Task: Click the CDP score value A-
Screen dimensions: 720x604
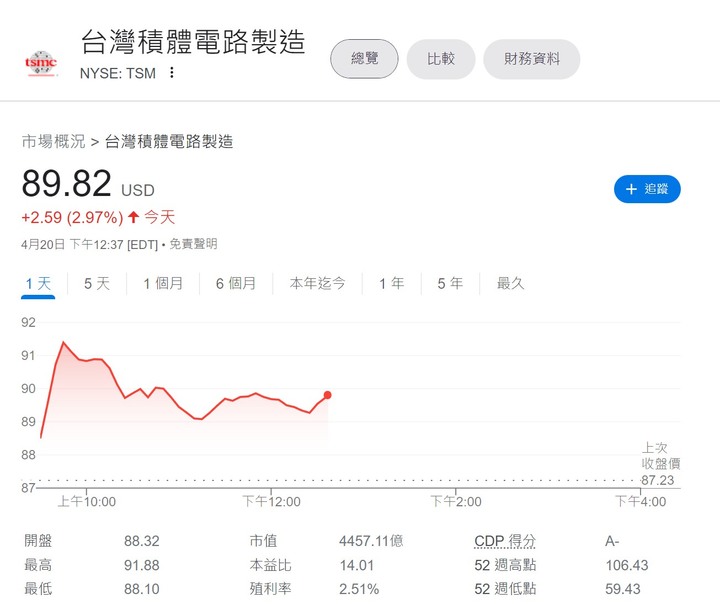Action: pos(612,541)
